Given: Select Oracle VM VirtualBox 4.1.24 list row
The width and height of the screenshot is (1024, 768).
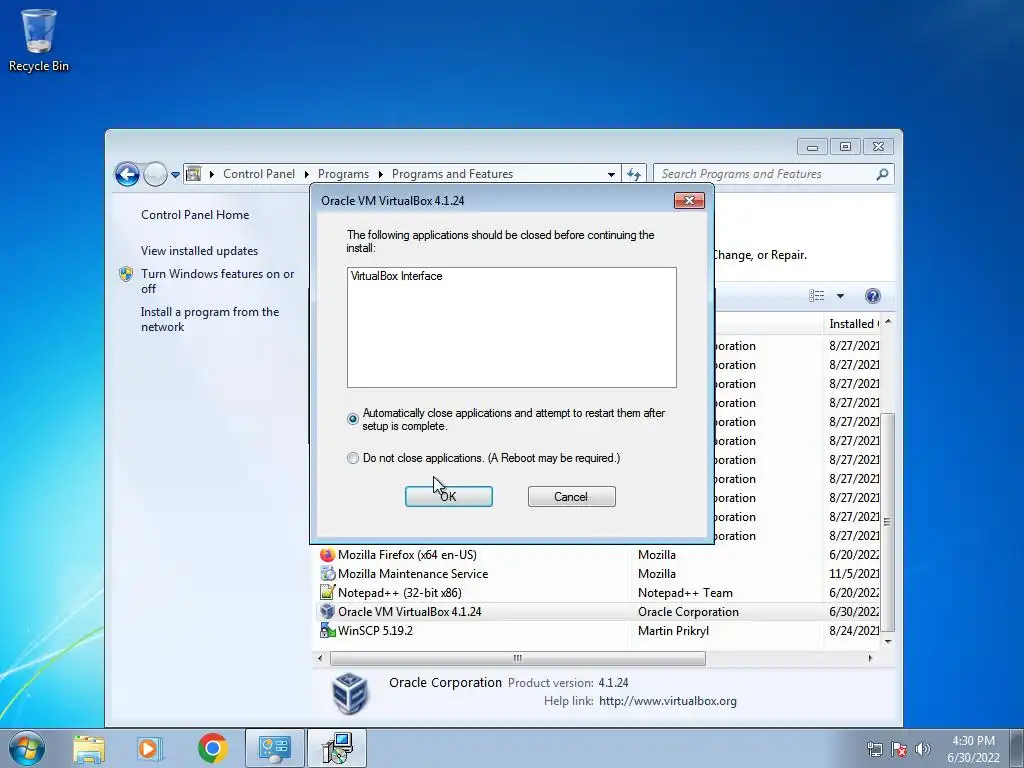Looking at the screenshot, I should click(599, 612).
